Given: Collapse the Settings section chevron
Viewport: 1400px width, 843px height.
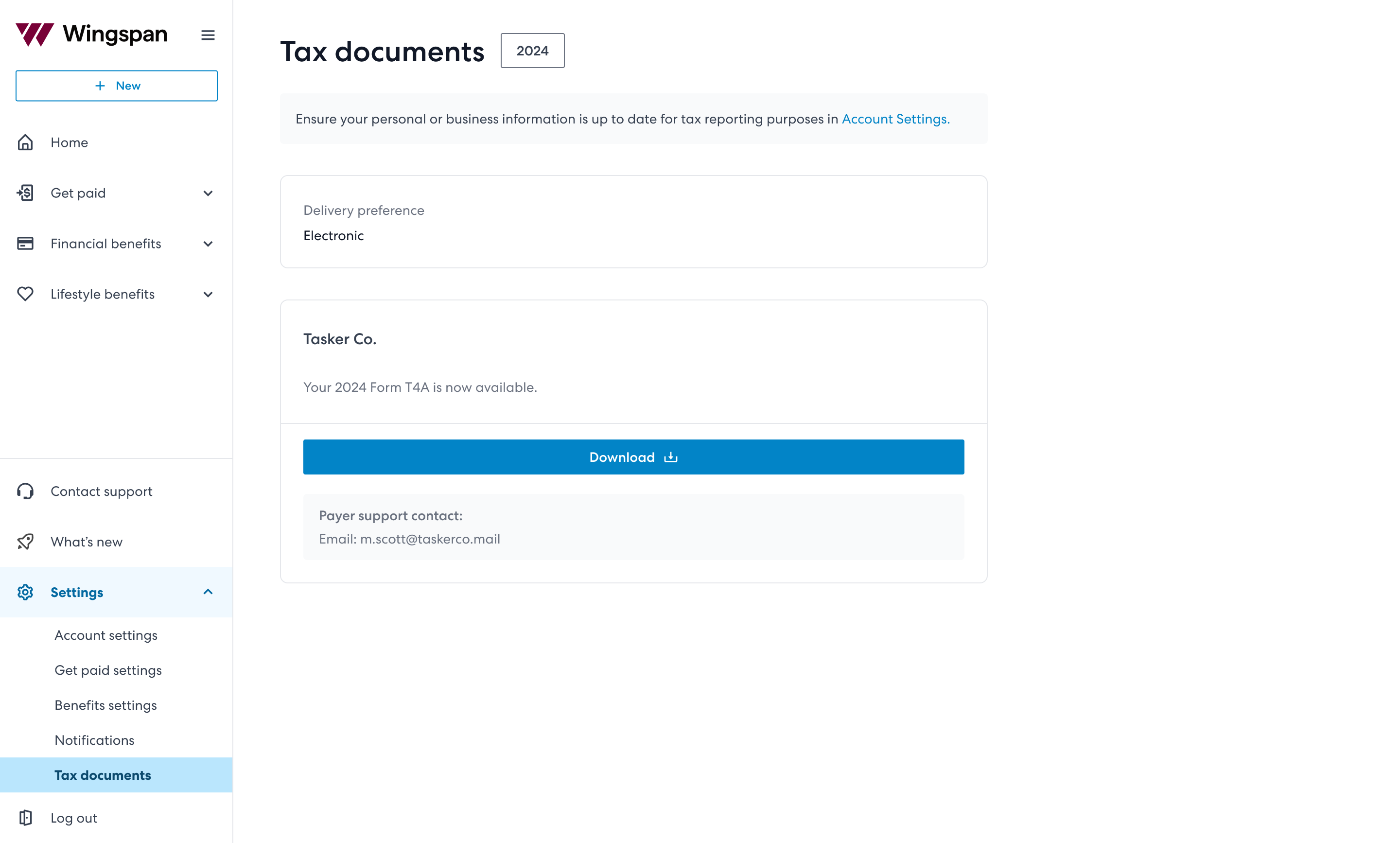Looking at the screenshot, I should click(208, 592).
